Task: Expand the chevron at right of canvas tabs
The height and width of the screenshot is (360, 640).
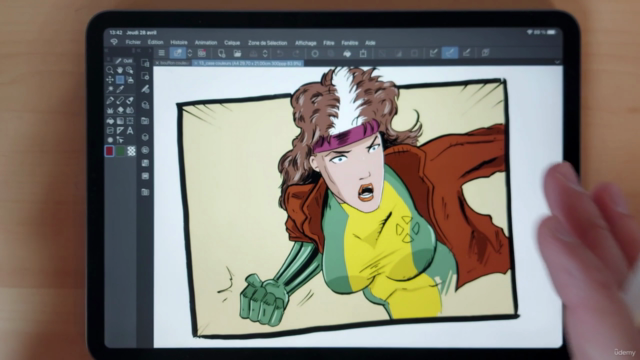Action: click(557, 62)
